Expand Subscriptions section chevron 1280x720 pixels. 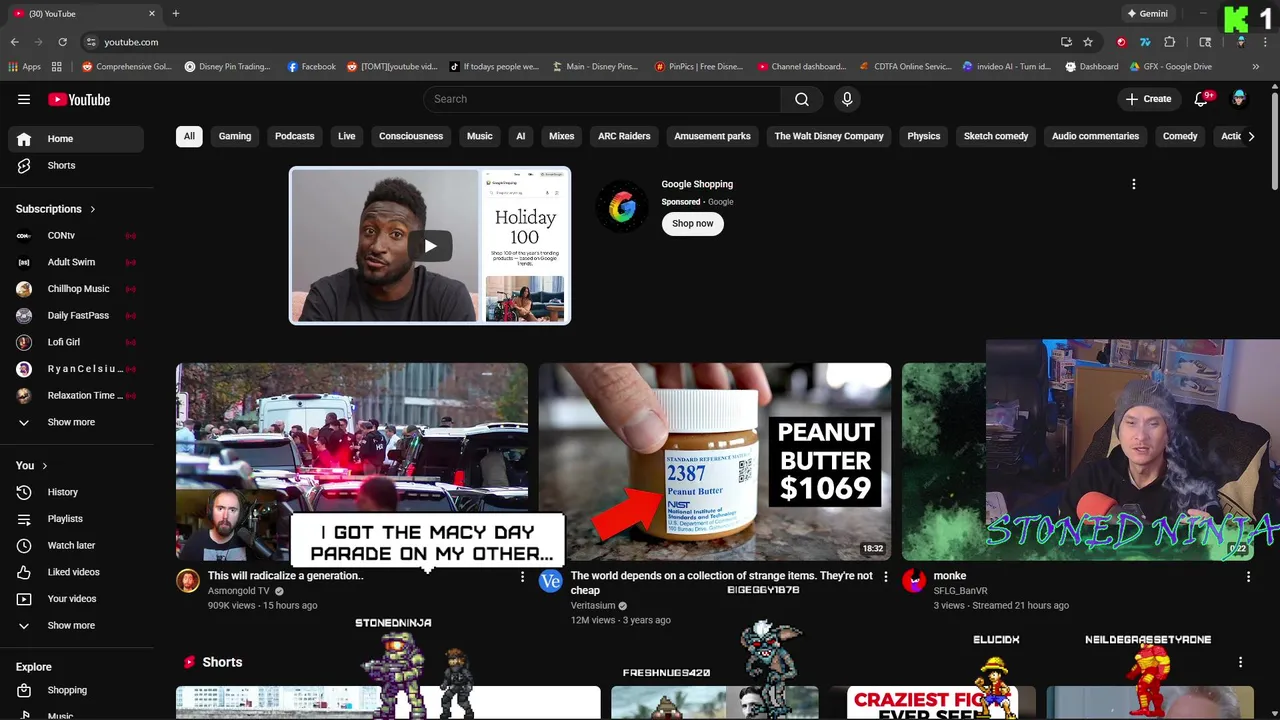[93, 209]
